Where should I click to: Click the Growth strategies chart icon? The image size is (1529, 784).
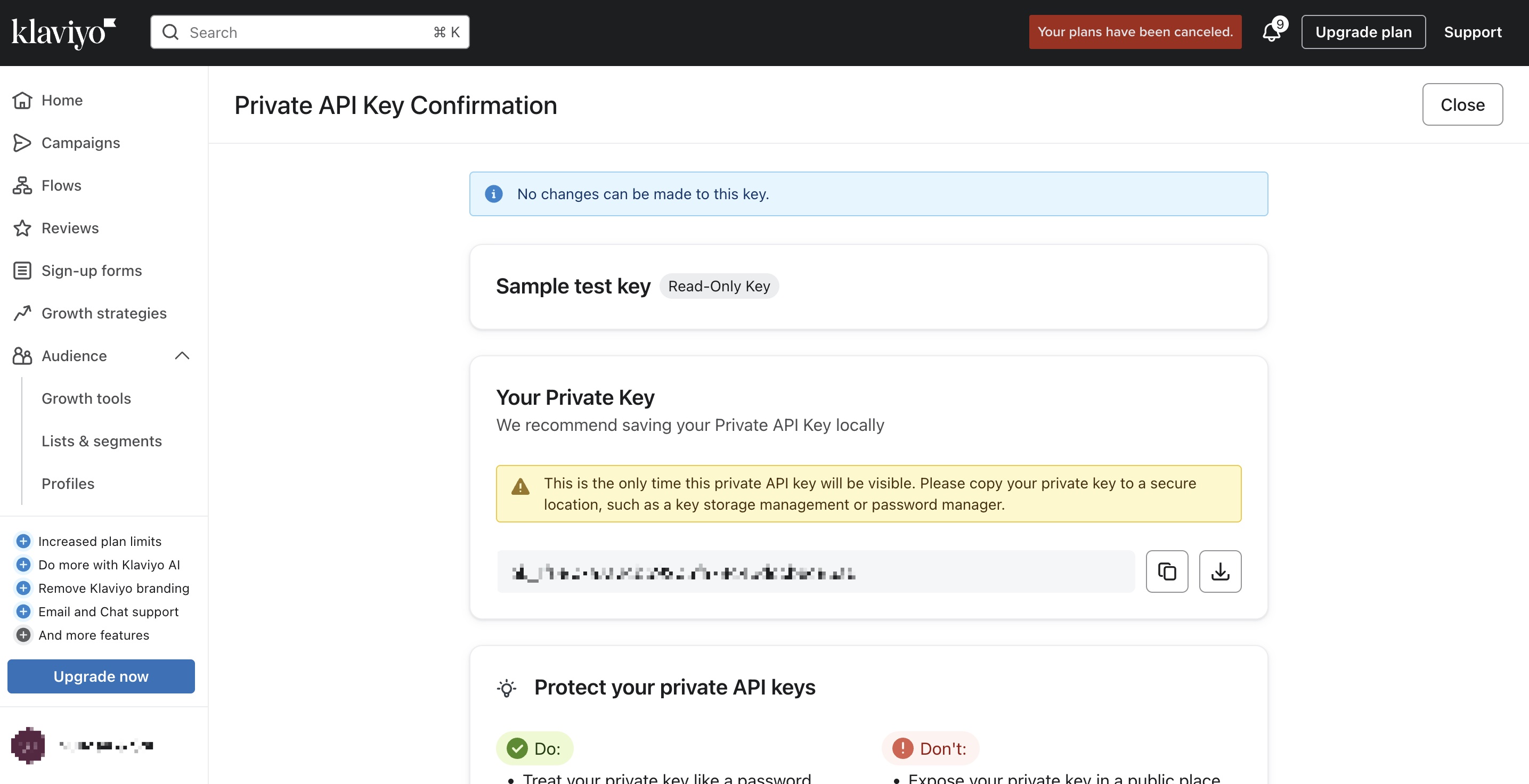pos(22,313)
